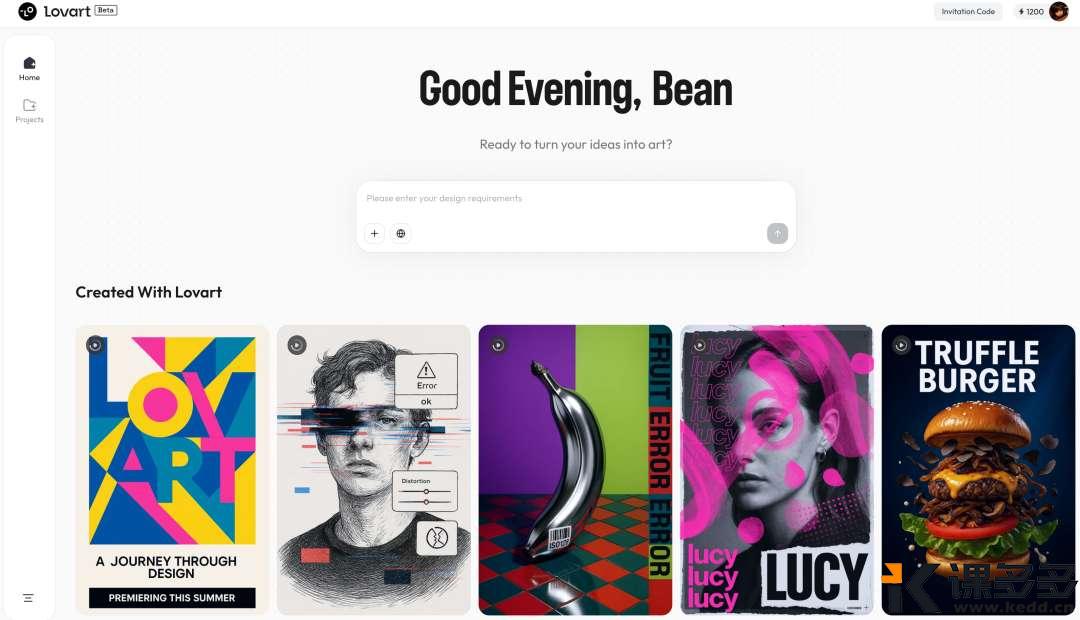Viewport: 1080px width, 620px height.
Task: Open the user avatar menu
Action: (1058, 12)
